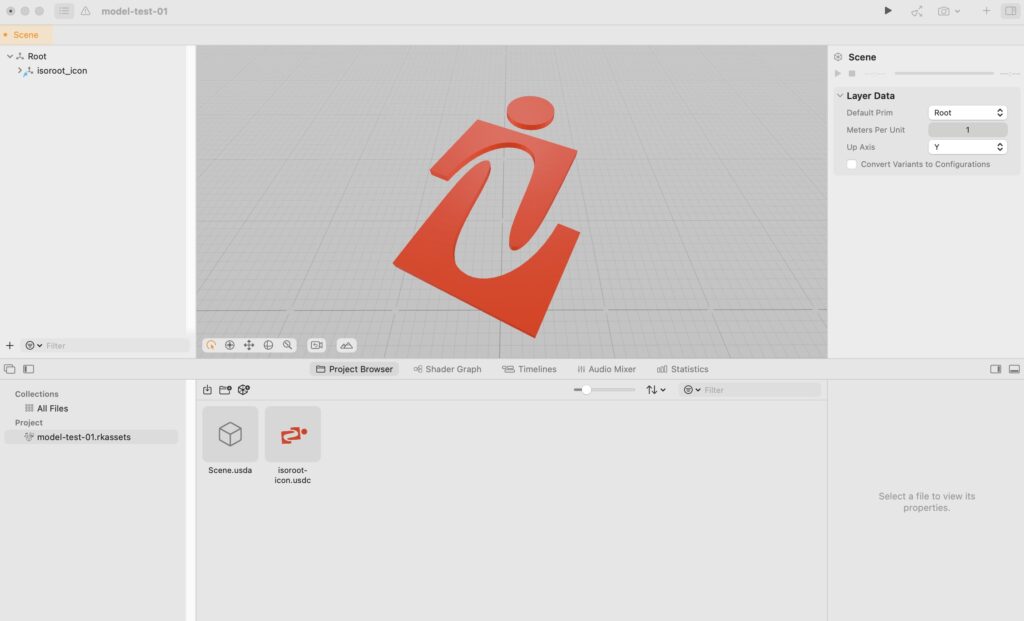The image size is (1024, 621).
Task: Open the Timelines tab
Action: tap(530, 369)
